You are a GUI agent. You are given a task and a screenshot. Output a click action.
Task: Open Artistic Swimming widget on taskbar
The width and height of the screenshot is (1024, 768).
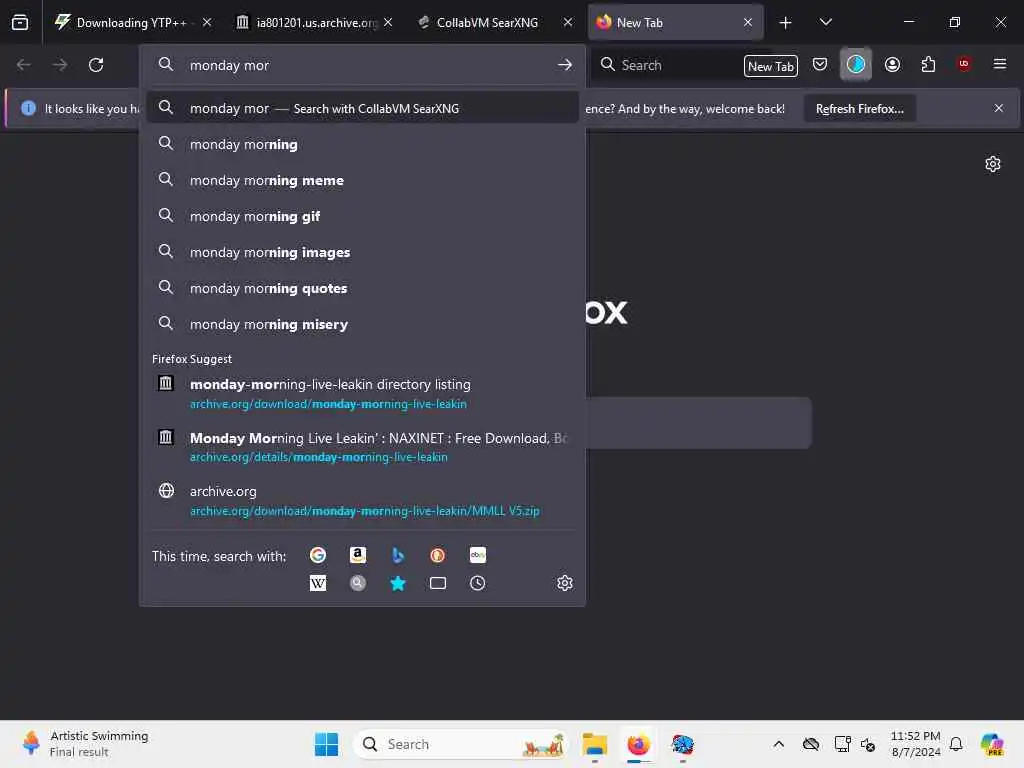(85, 744)
